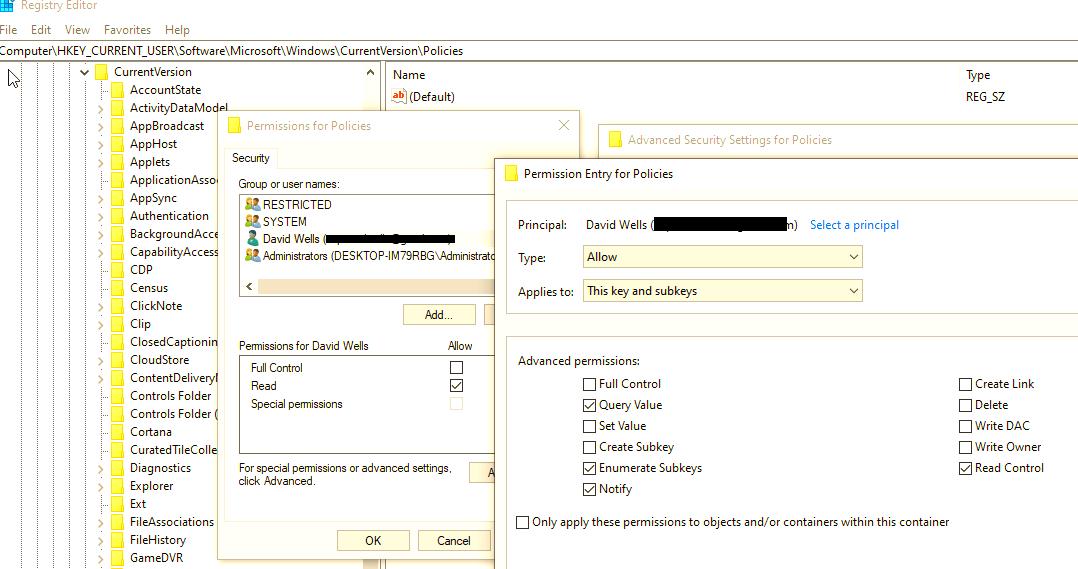Collapse the CurrentVersion tree node
The height and width of the screenshot is (569, 1078).
[84, 71]
